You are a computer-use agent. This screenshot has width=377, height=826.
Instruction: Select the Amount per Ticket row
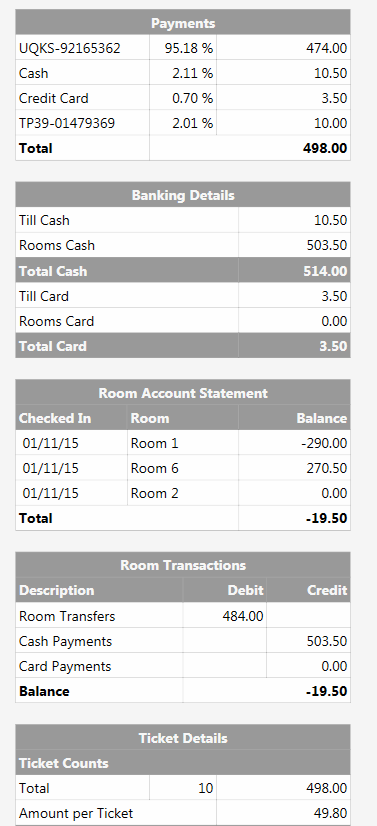pos(183,813)
